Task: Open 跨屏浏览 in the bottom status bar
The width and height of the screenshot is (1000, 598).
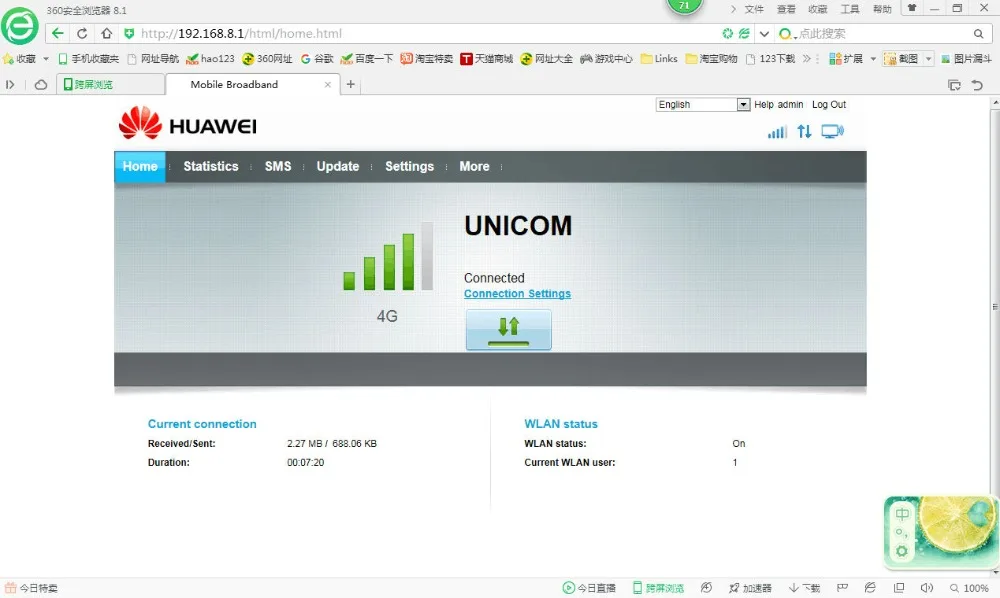Action: (x=658, y=588)
